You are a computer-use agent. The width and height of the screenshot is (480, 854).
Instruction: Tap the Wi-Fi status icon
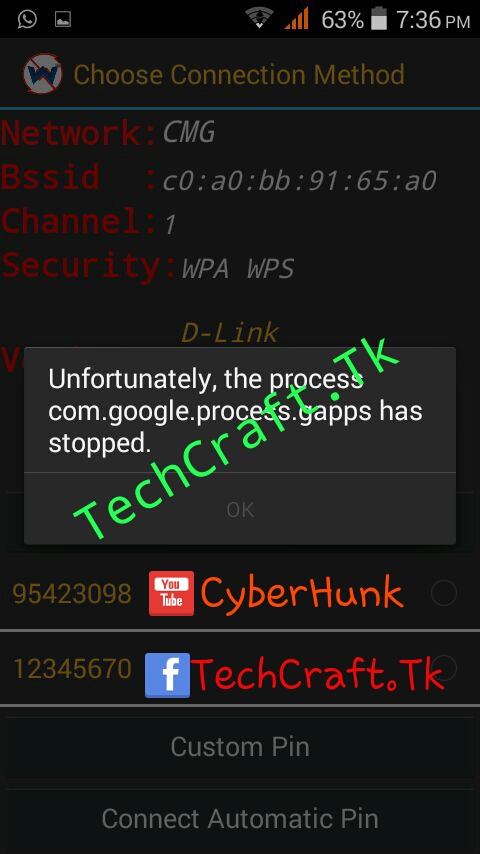259,19
